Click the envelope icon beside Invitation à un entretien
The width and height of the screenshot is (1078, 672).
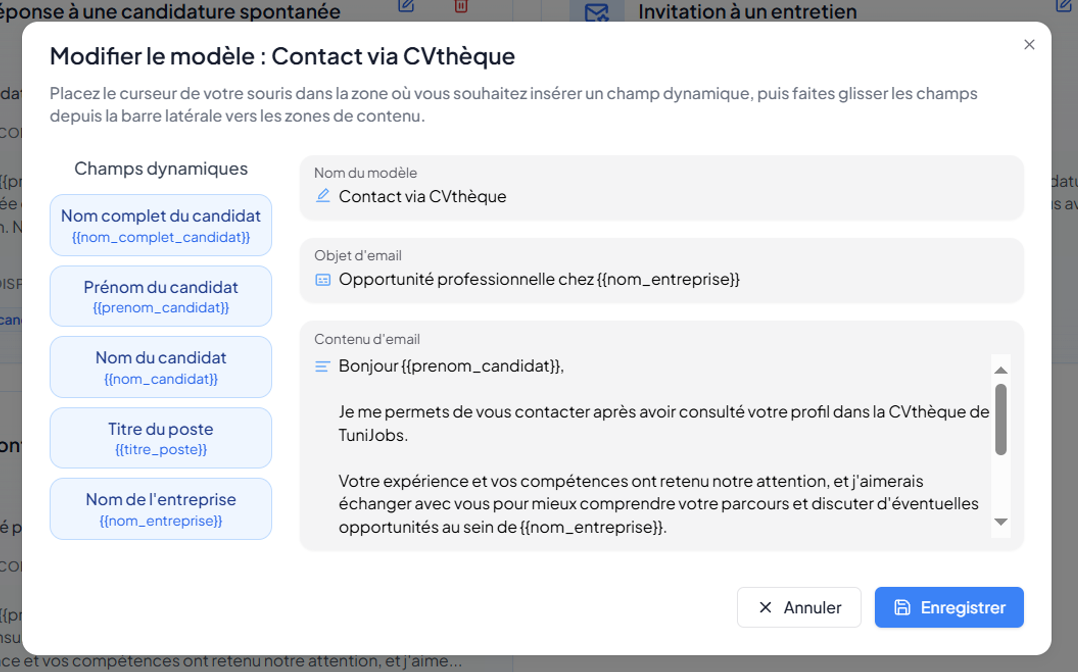click(x=597, y=12)
